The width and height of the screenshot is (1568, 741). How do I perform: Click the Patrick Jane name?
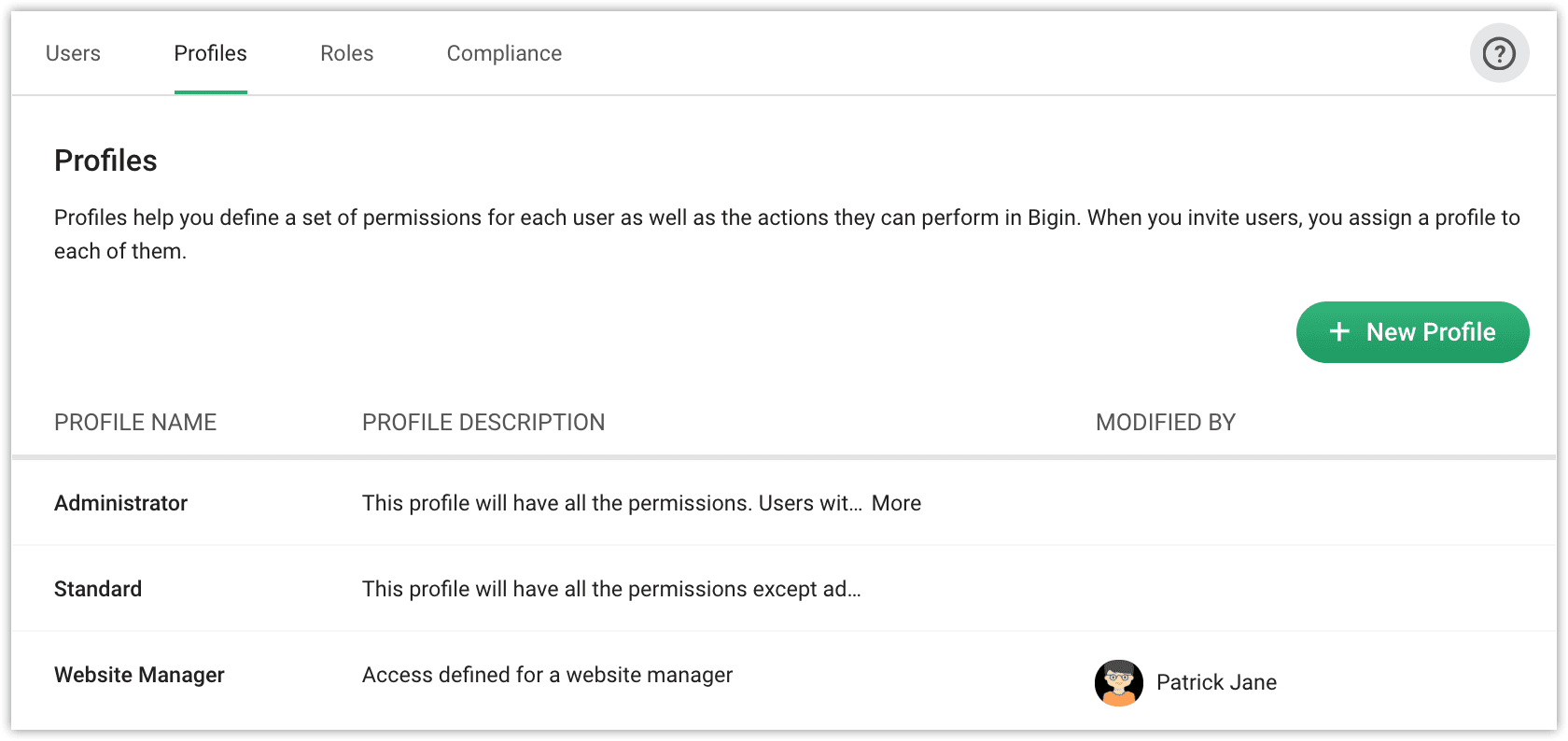1216,682
